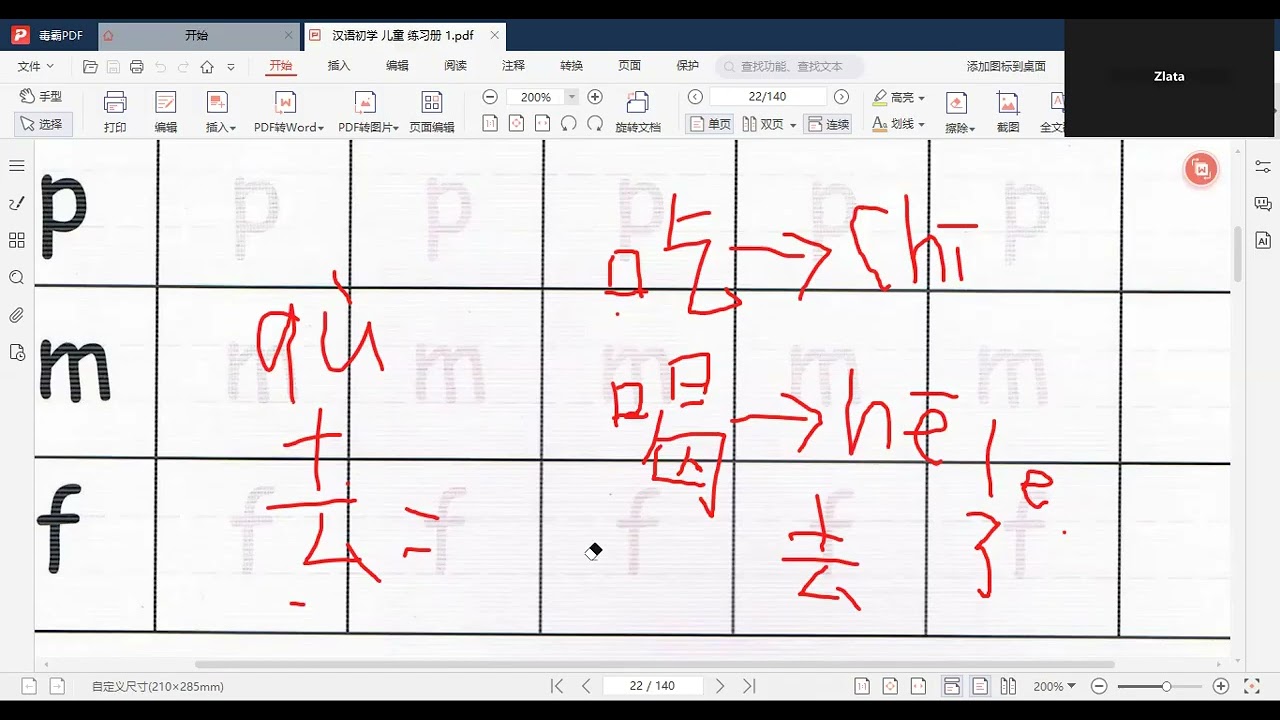Screen dimensions: 1280x720
Task: Click the print icon in quick access bar
Action: [137, 67]
